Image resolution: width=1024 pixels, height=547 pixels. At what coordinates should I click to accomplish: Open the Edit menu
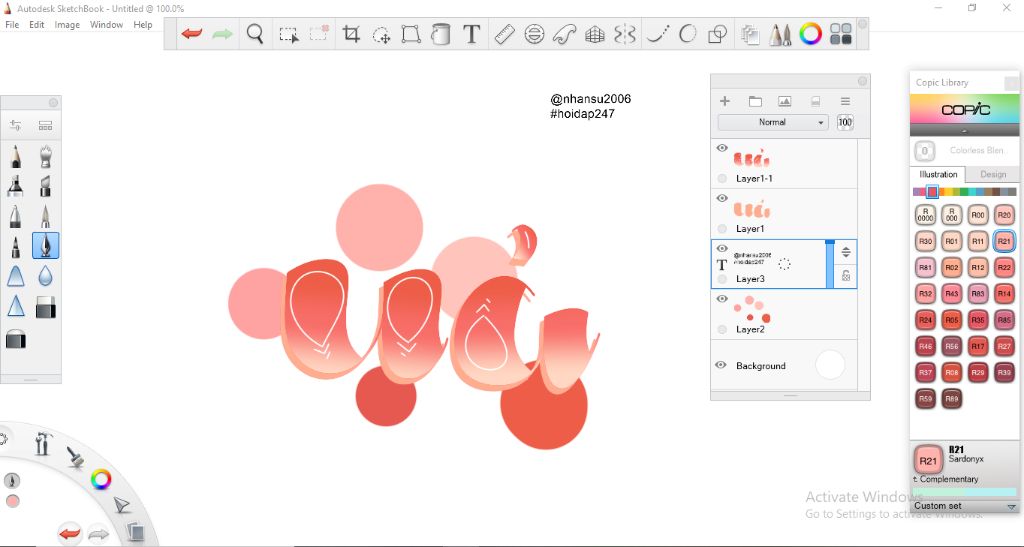[37, 25]
